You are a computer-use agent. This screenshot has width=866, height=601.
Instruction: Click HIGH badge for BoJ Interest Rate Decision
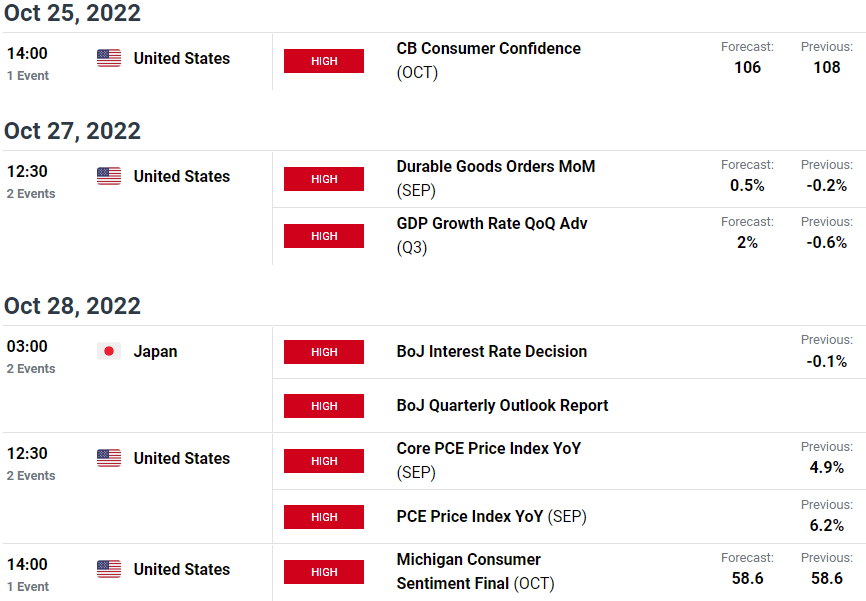[324, 352]
